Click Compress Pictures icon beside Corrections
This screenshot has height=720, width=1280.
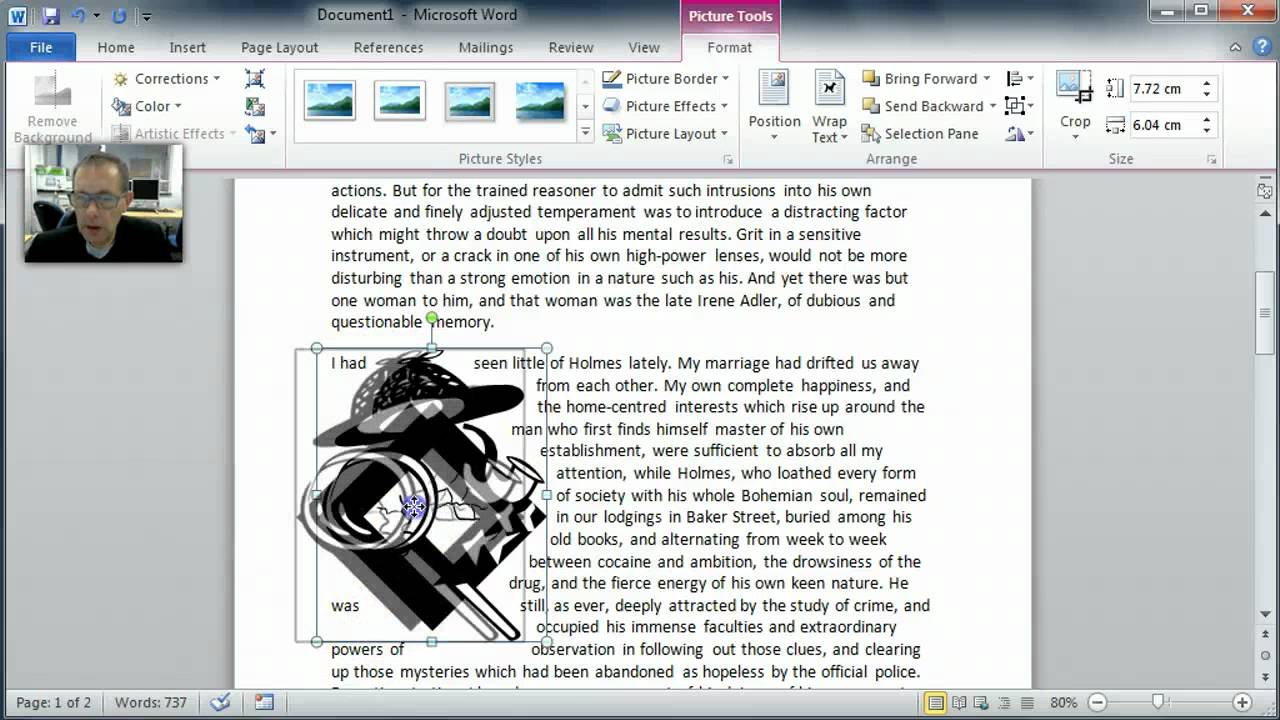click(x=255, y=79)
